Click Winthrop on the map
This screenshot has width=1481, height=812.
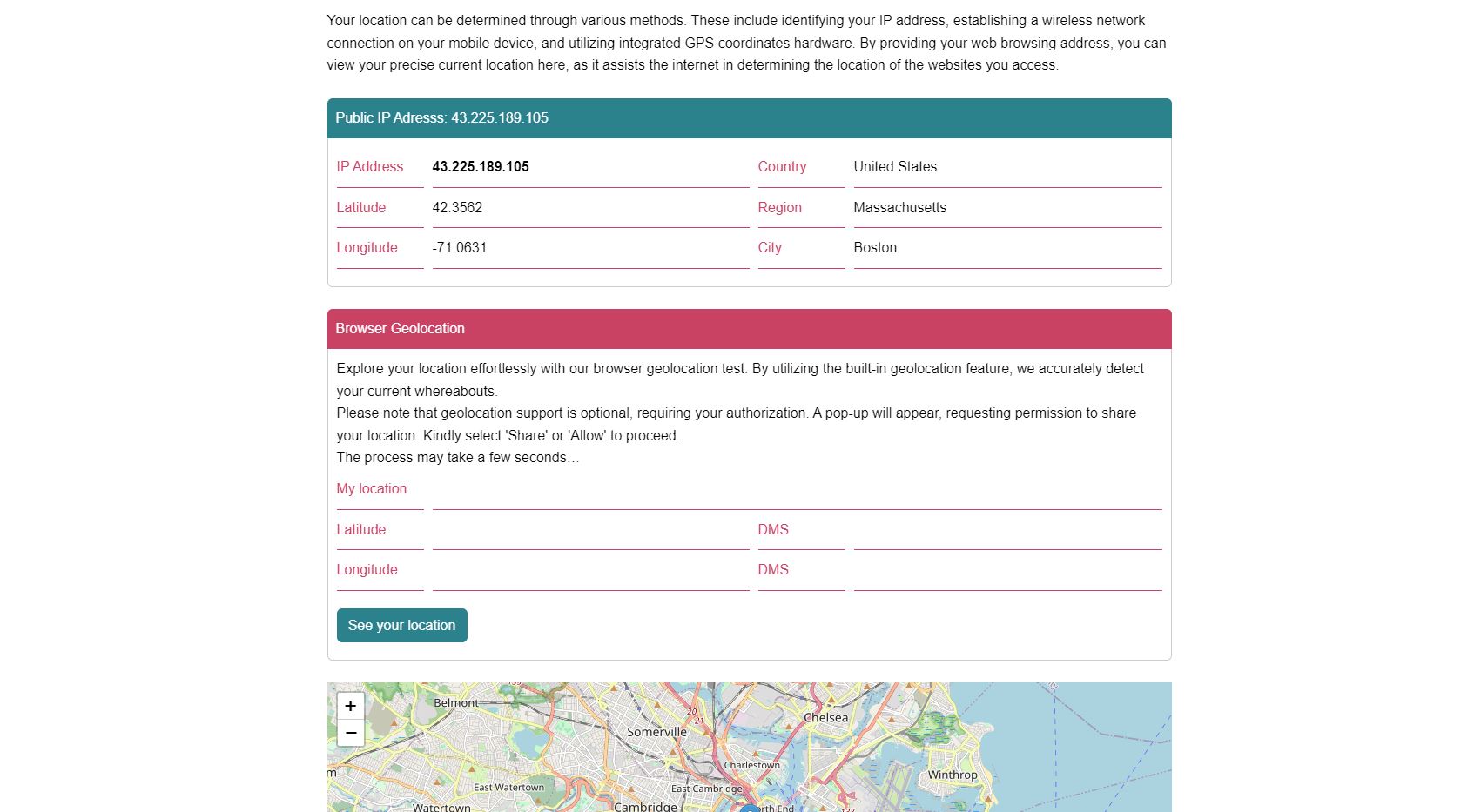pos(953,775)
